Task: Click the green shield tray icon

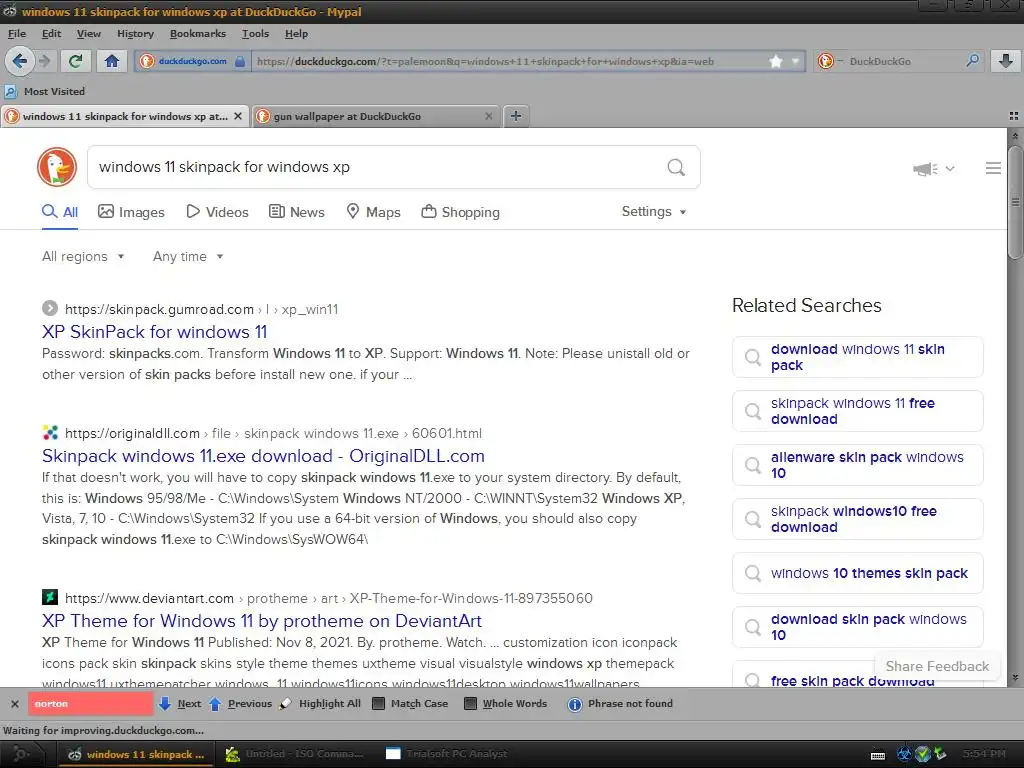Action: tap(922, 754)
